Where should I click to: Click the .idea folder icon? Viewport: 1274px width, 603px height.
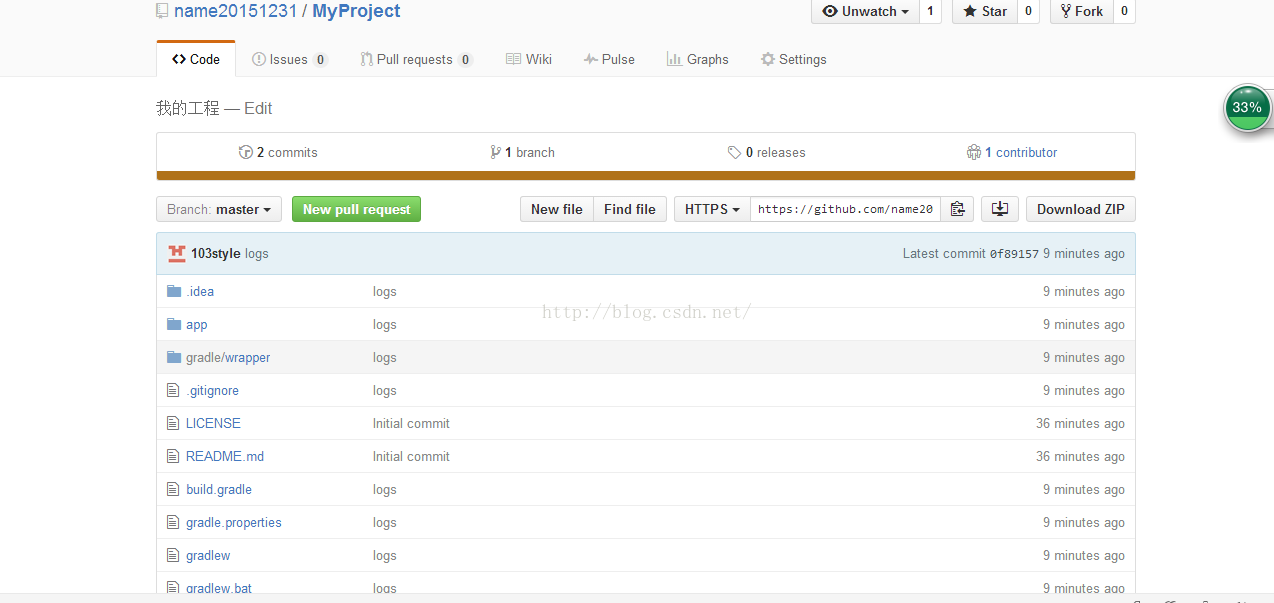pos(174,291)
